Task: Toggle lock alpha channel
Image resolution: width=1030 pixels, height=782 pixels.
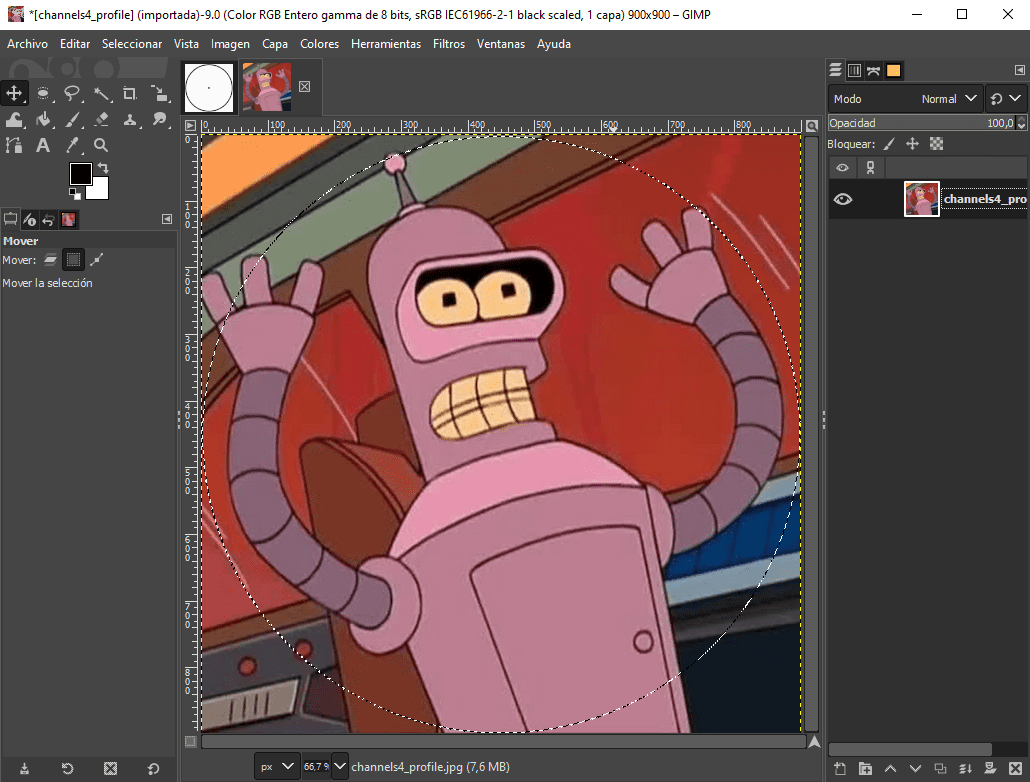Action: (x=937, y=144)
